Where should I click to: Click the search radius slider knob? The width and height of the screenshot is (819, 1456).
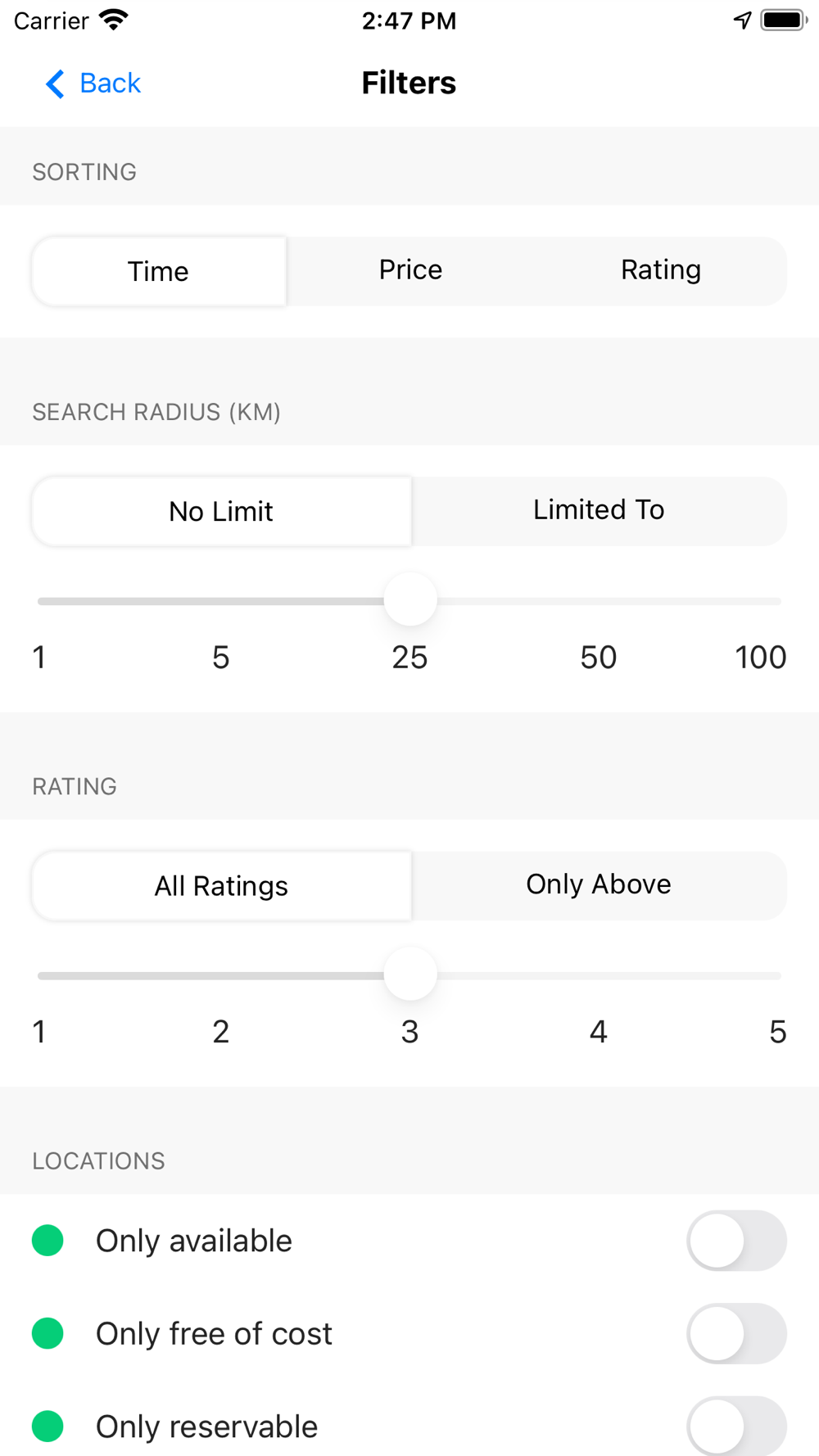pyautogui.click(x=410, y=599)
